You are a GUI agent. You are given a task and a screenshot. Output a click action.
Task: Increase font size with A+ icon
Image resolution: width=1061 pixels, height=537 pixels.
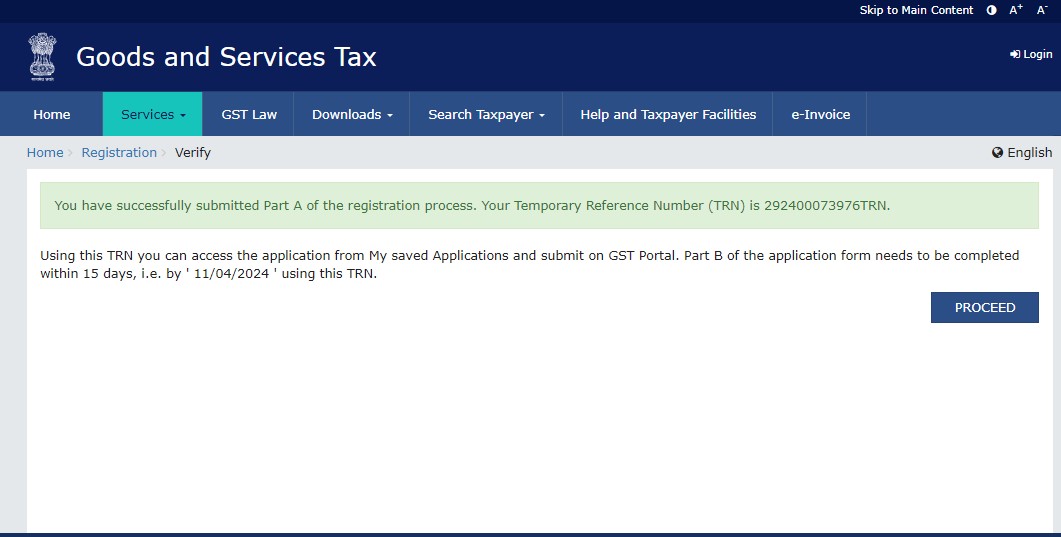pyautogui.click(x=1016, y=10)
